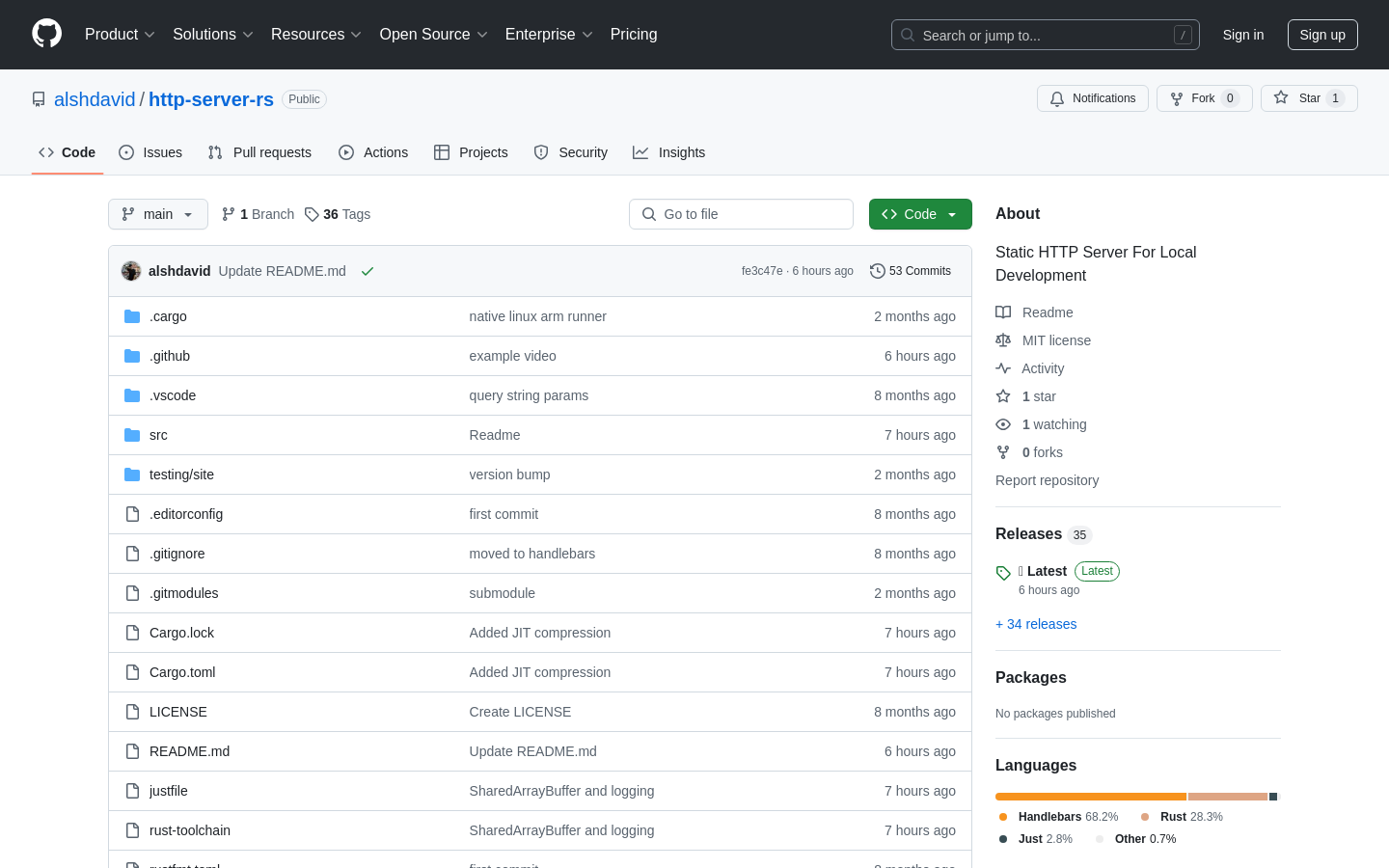
Task: Select the Code tab
Action: (68, 152)
